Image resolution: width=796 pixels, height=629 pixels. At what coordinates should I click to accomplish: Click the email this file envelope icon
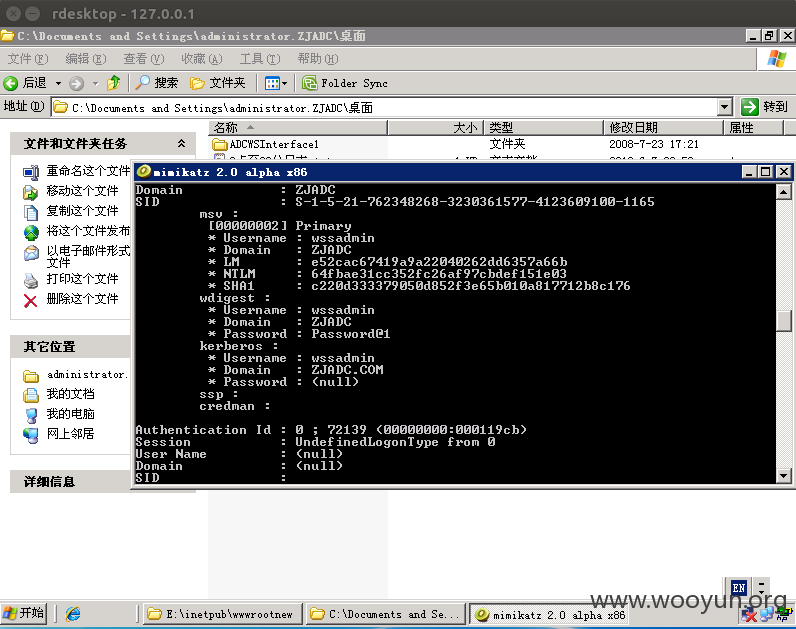click(x=31, y=253)
